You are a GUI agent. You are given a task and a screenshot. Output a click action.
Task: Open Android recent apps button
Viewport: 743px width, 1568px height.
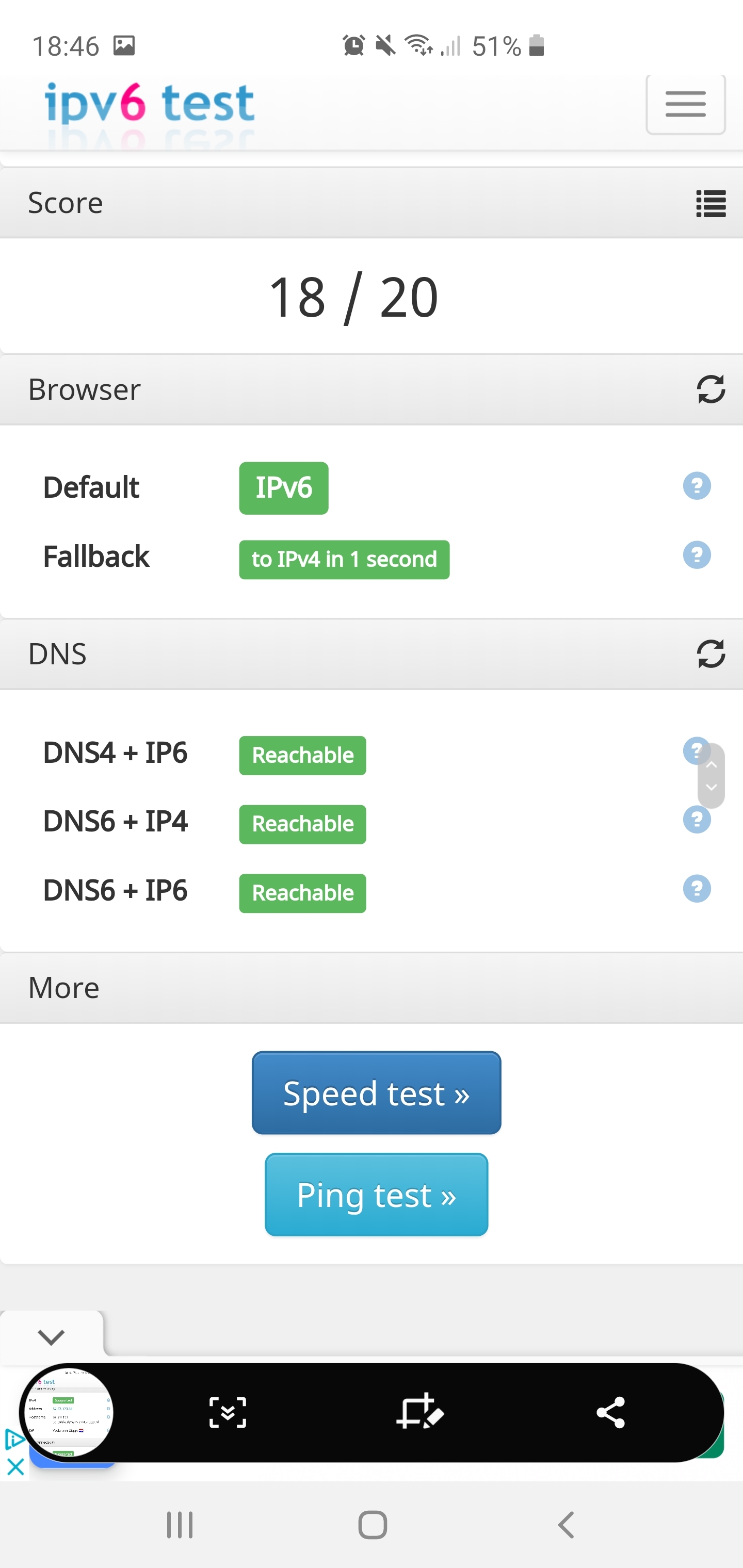tap(180, 1525)
